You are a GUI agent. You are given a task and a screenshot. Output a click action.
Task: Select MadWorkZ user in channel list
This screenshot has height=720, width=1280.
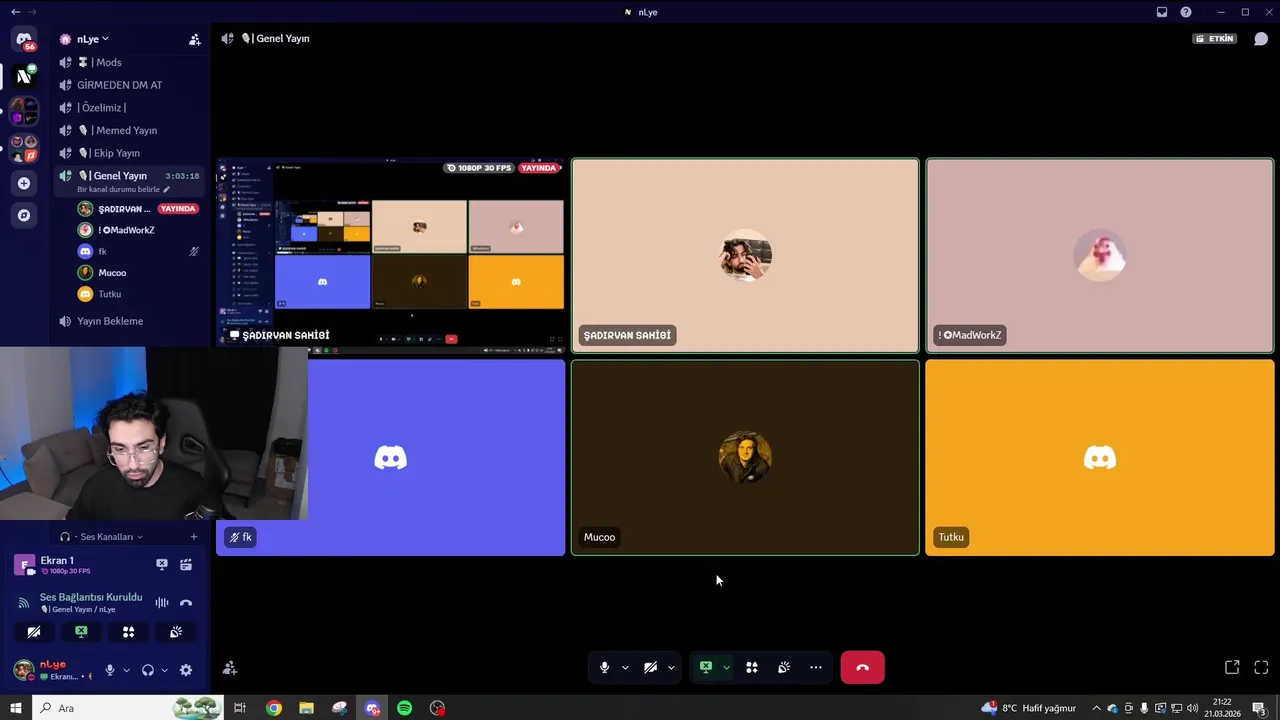coord(138,230)
